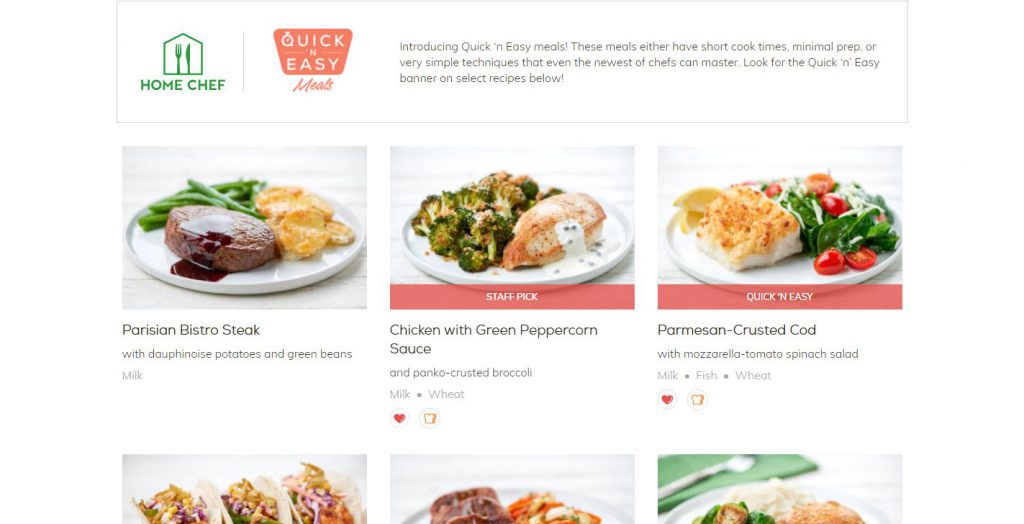Click bread icon under Chicken with Green Peppercorn

[x=430, y=418]
